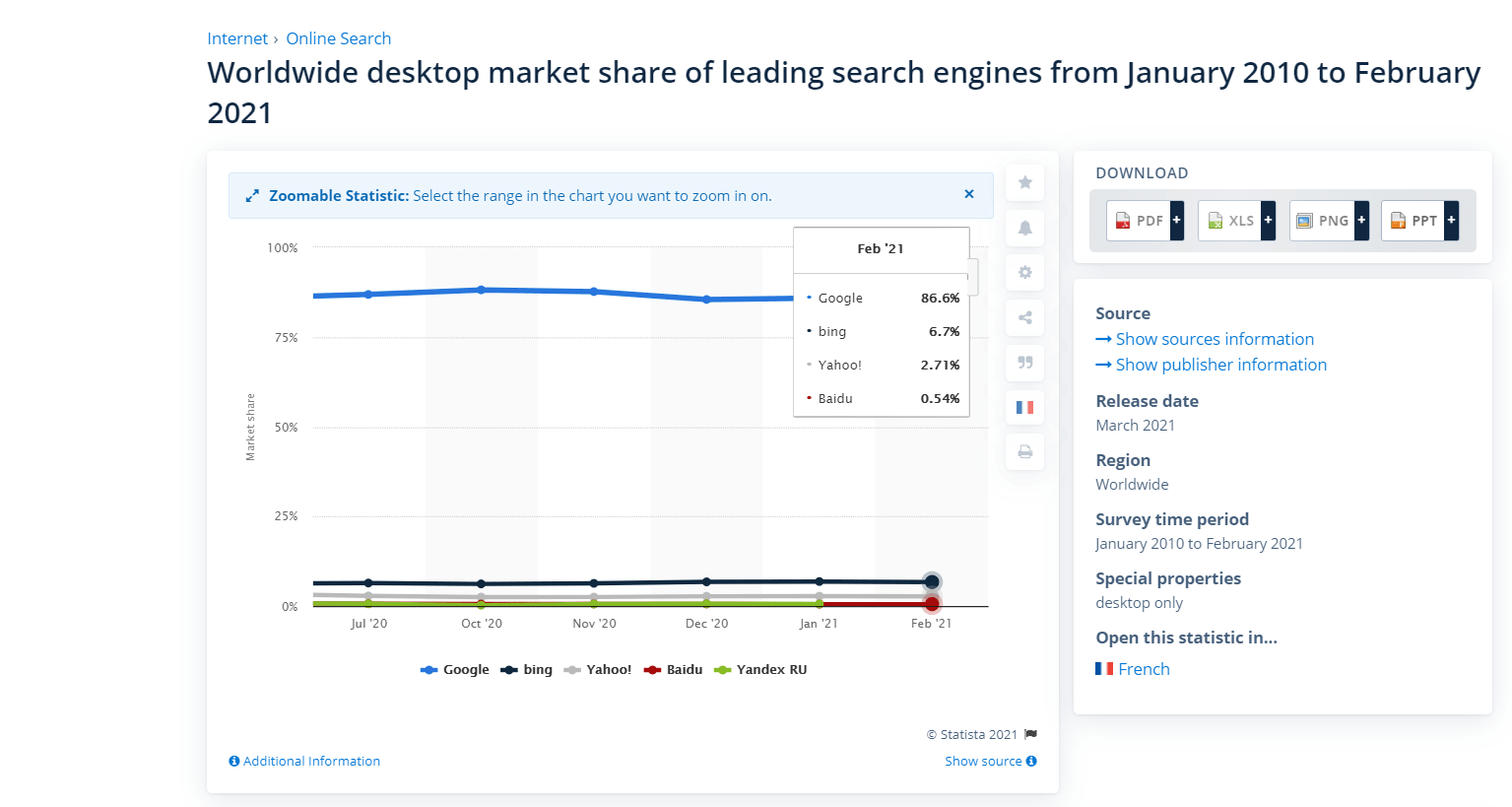1512x807 pixels.
Task: Open Internet breadcrumb link
Action: pos(237,38)
